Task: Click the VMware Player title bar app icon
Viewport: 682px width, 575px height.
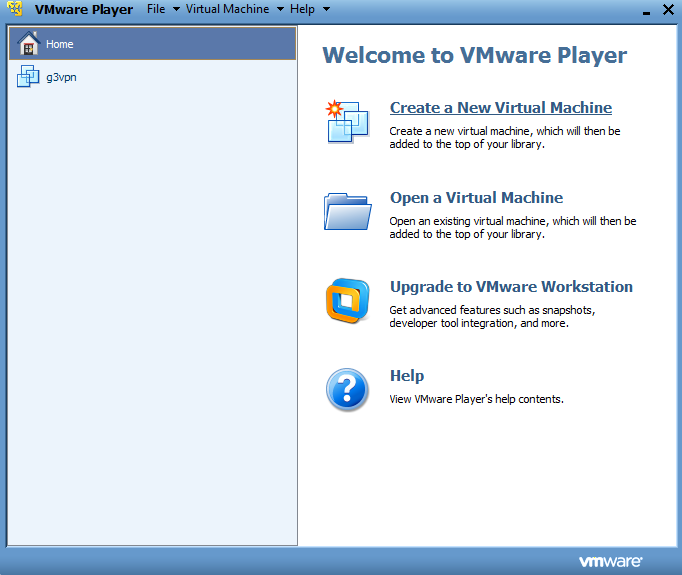Action: pos(15,9)
